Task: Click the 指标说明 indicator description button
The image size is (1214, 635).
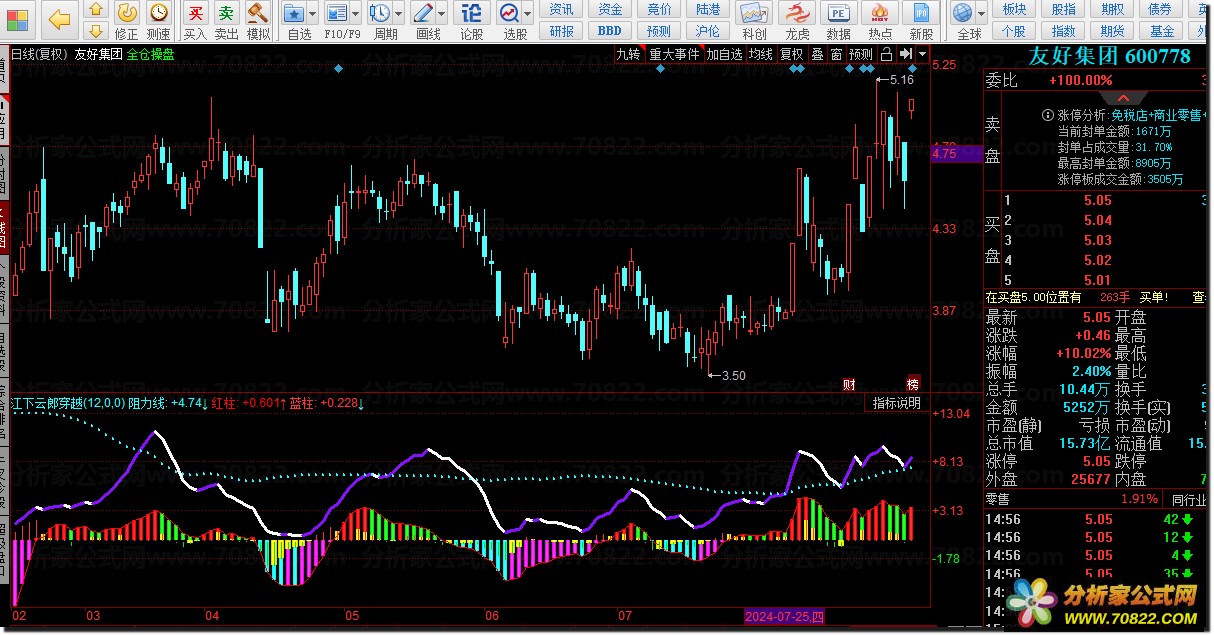Action: pyautogui.click(x=897, y=403)
